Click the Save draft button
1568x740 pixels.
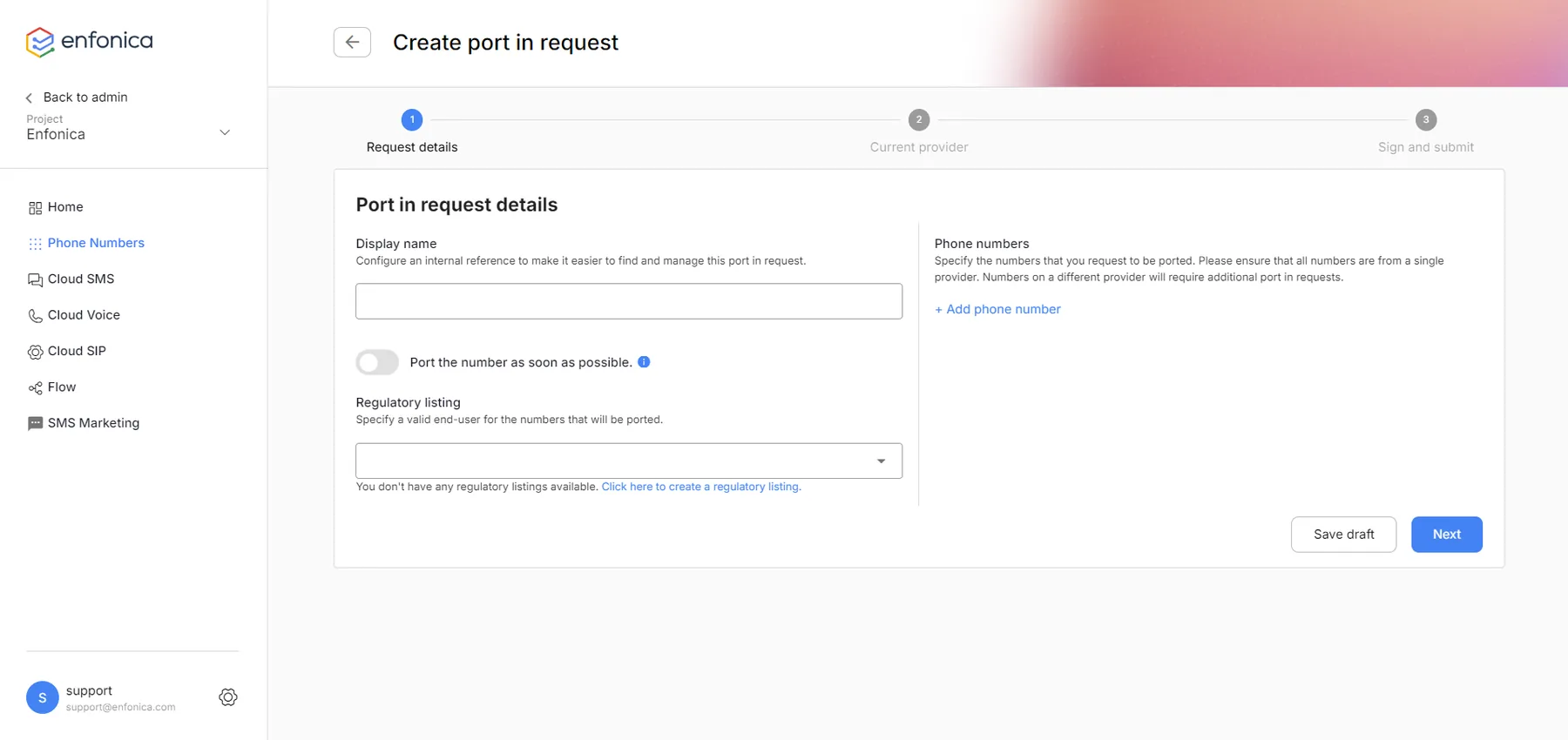point(1343,535)
